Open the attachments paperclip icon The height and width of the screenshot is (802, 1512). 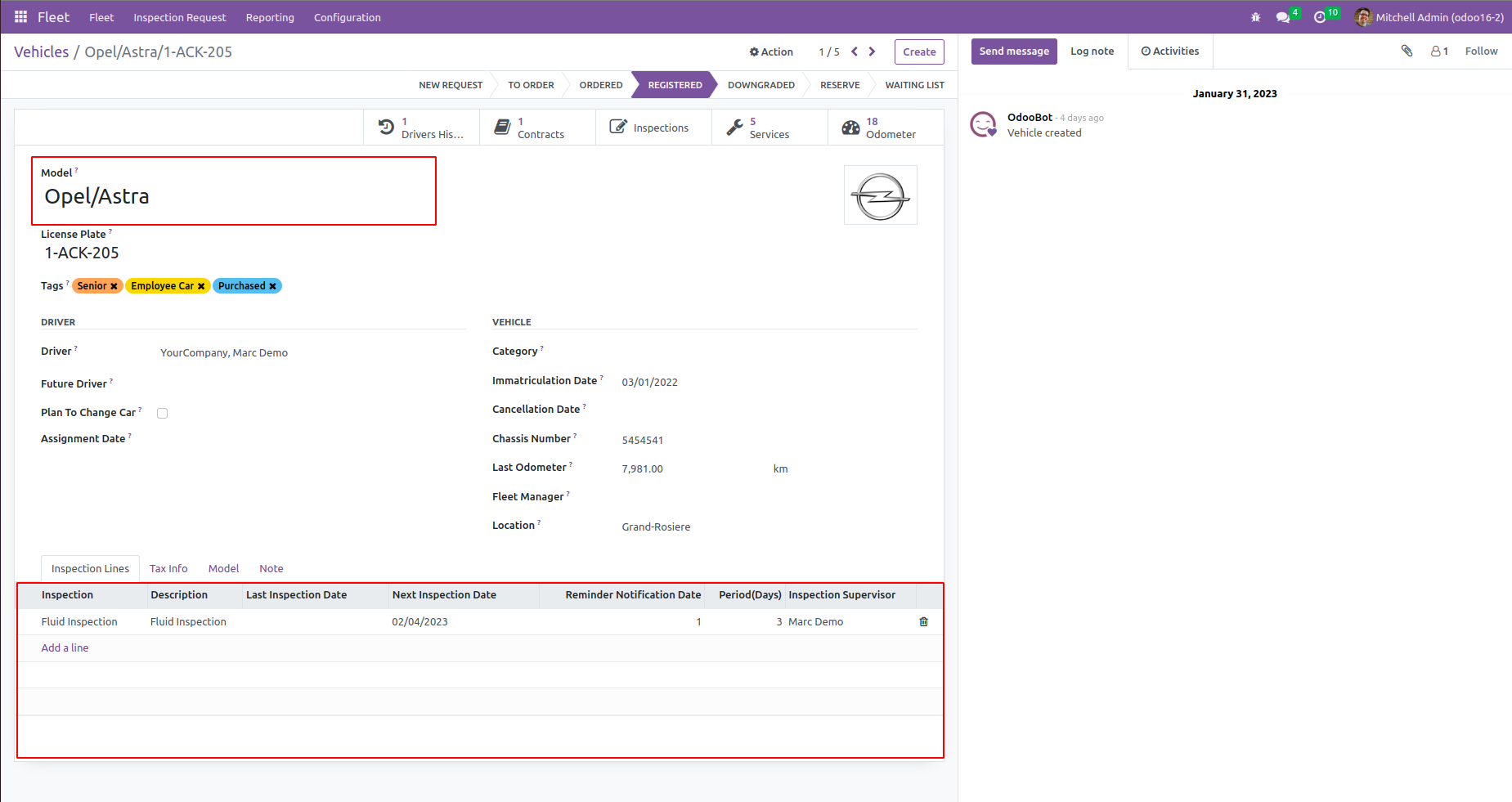click(1407, 51)
